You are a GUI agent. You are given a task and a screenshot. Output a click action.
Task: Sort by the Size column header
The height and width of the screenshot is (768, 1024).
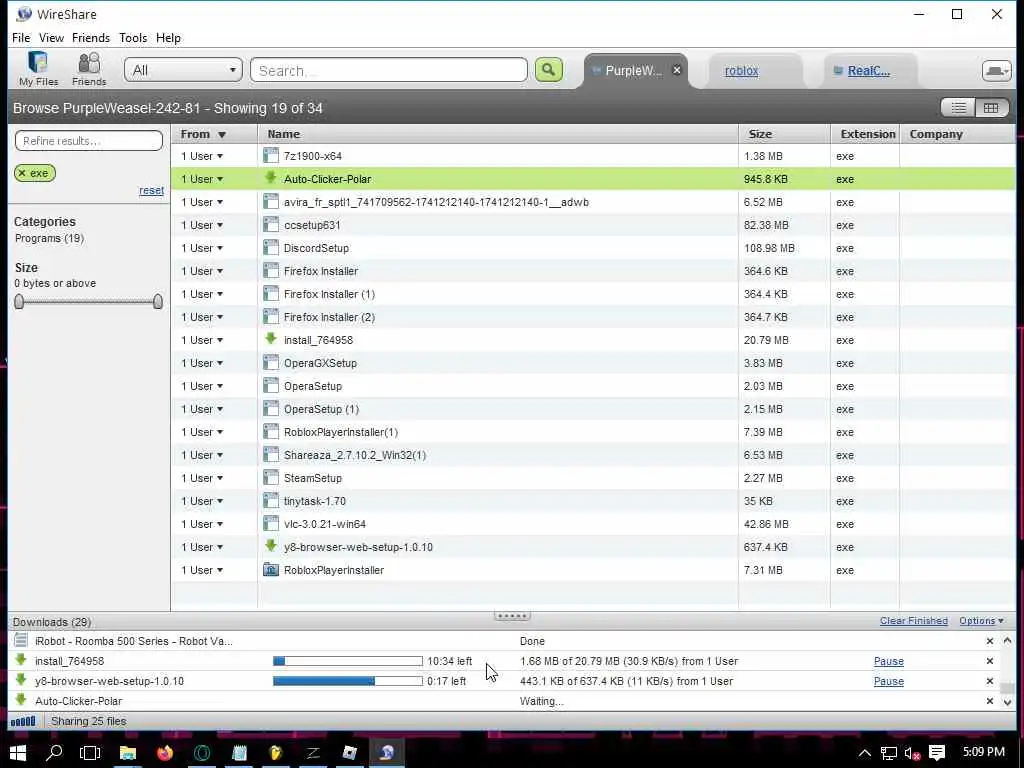pyautogui.click(x=784, y=134)
